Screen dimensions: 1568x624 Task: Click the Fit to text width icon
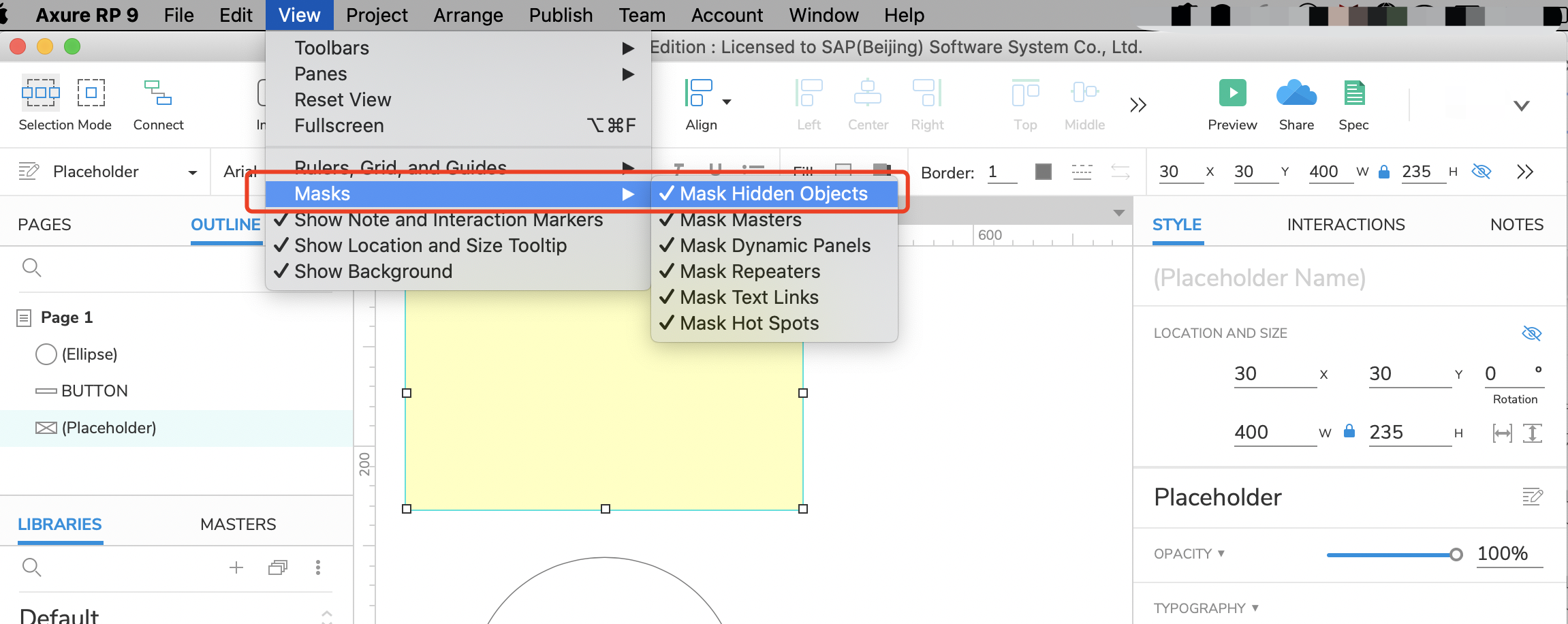point(1502,433)
